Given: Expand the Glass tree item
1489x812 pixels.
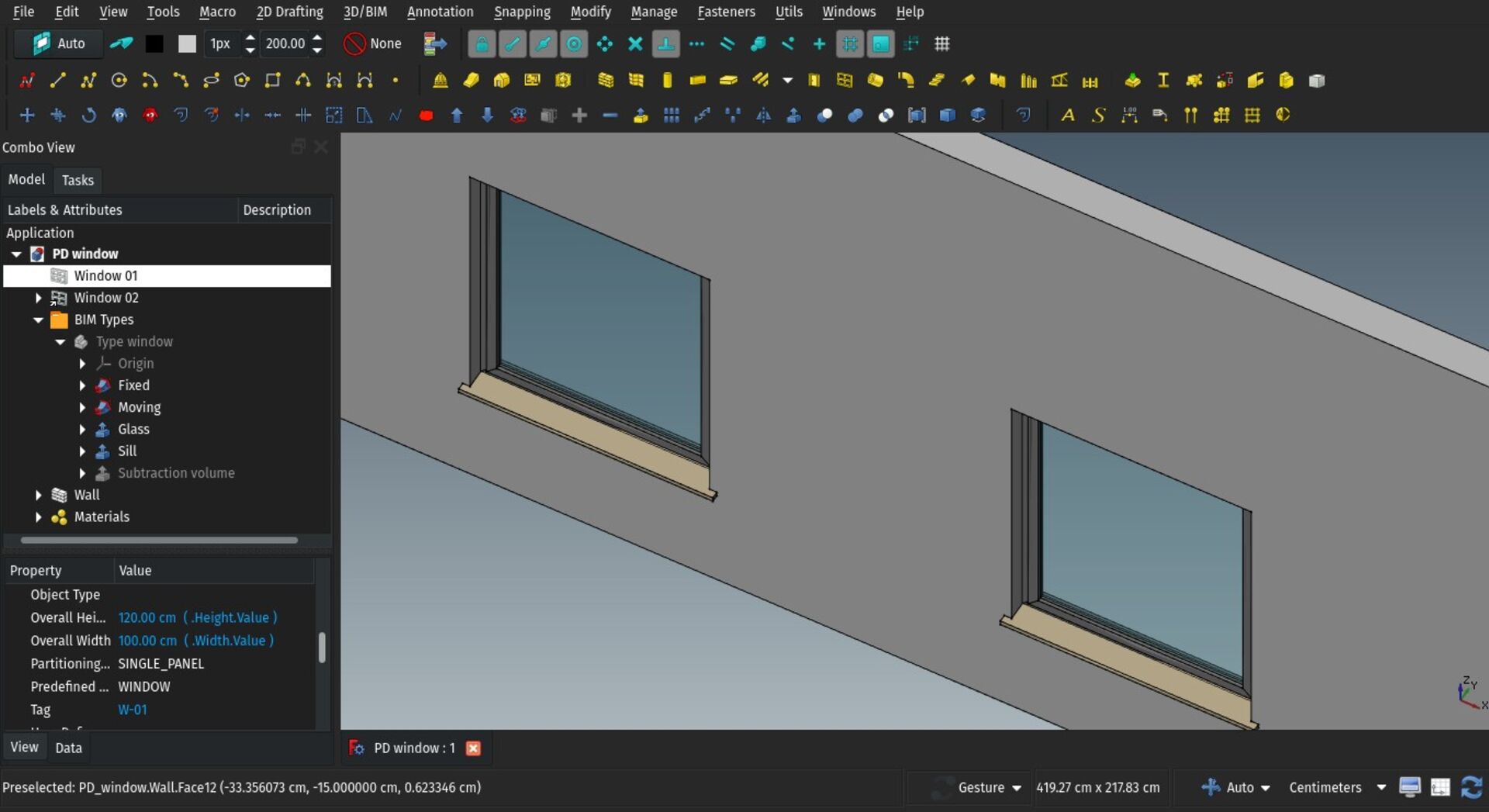Looking at the screenshot, I should (82, 430).
